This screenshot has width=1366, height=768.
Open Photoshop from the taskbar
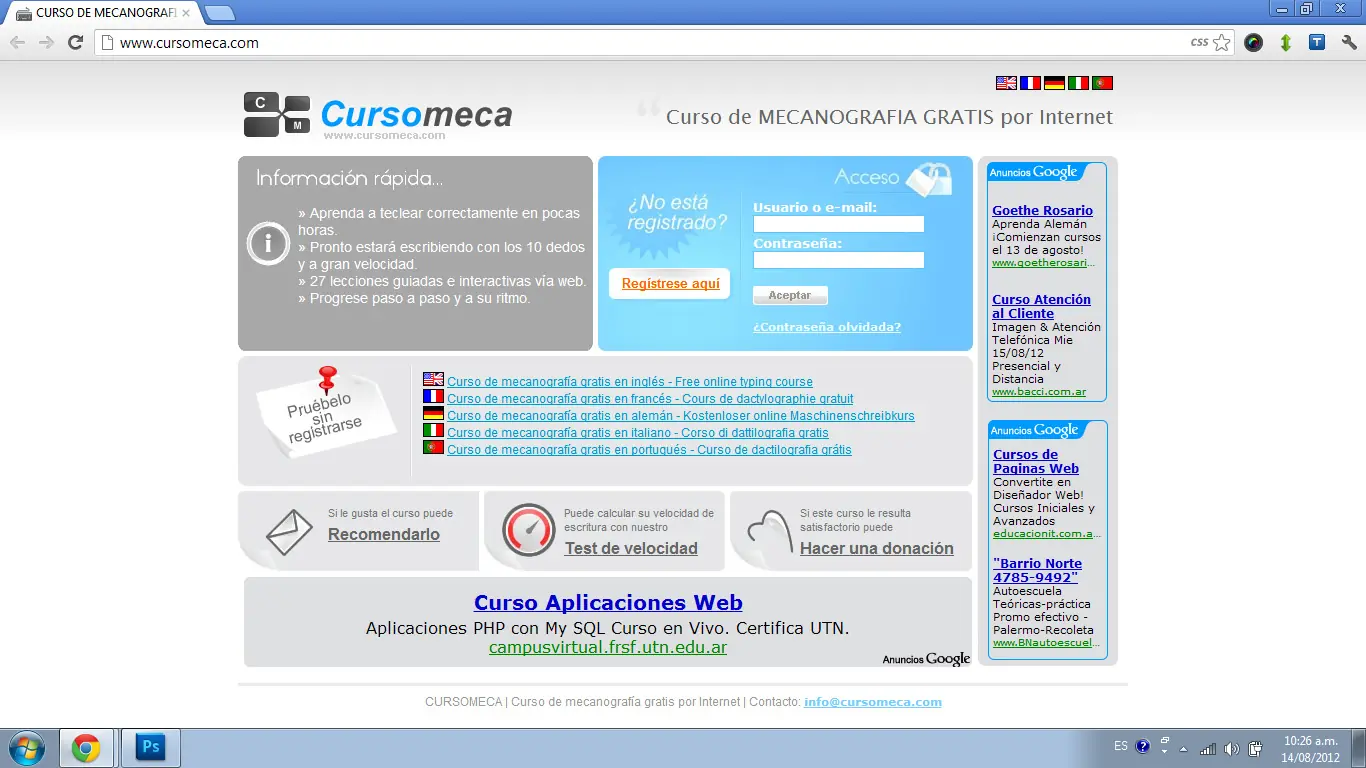151,748
